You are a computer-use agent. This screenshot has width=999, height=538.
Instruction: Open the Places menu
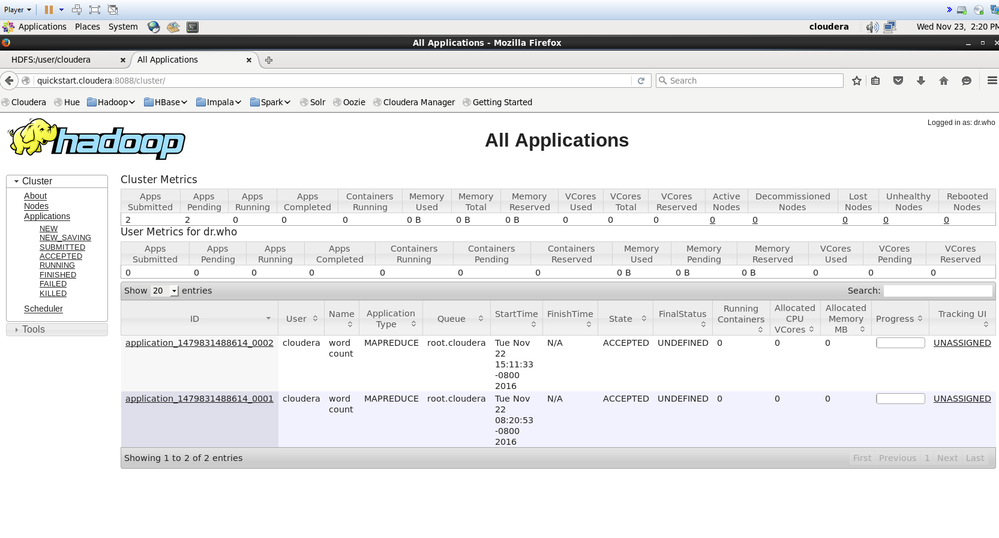click(87, 27)
